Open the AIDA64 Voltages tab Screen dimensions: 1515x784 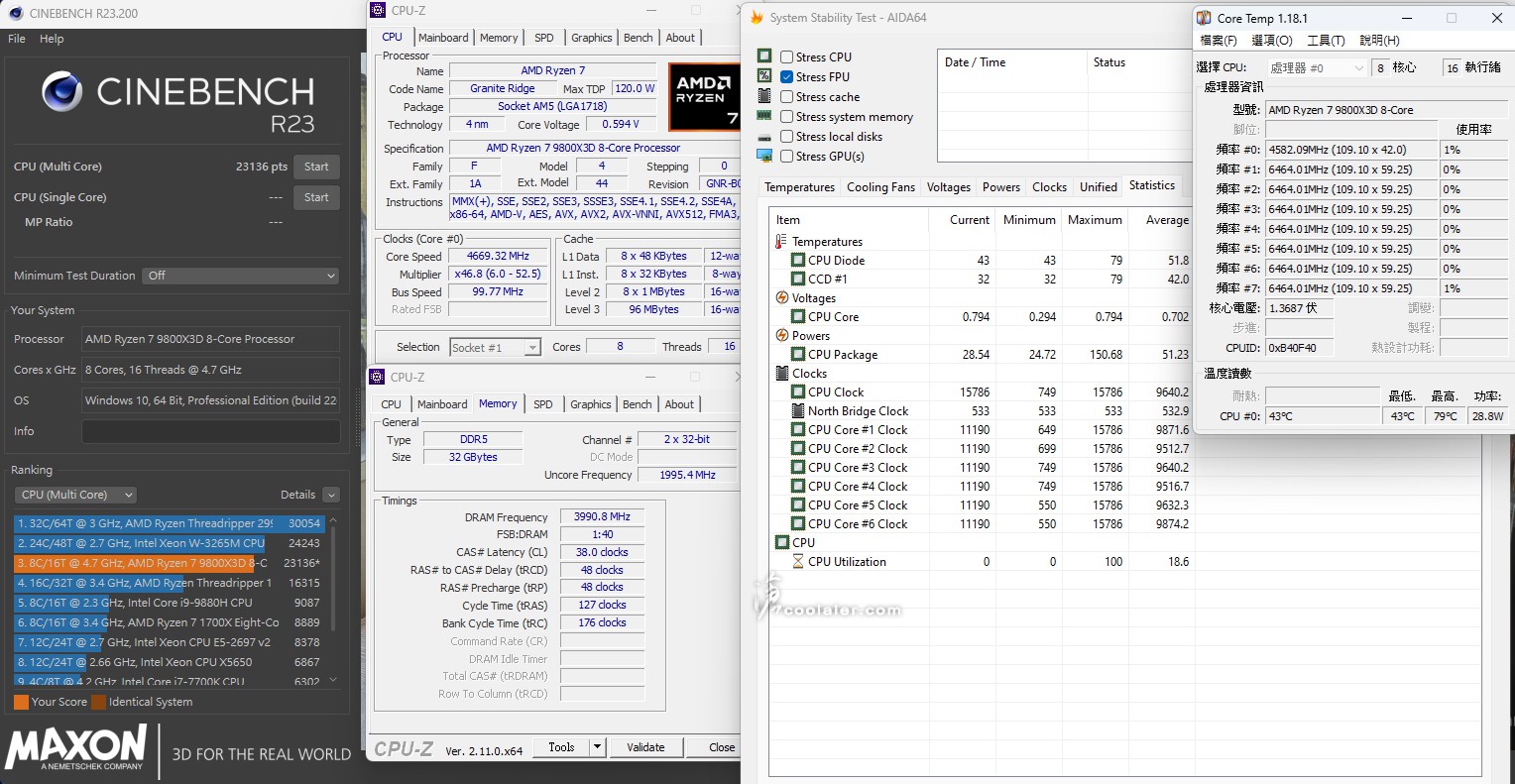(x=948, y=186)
